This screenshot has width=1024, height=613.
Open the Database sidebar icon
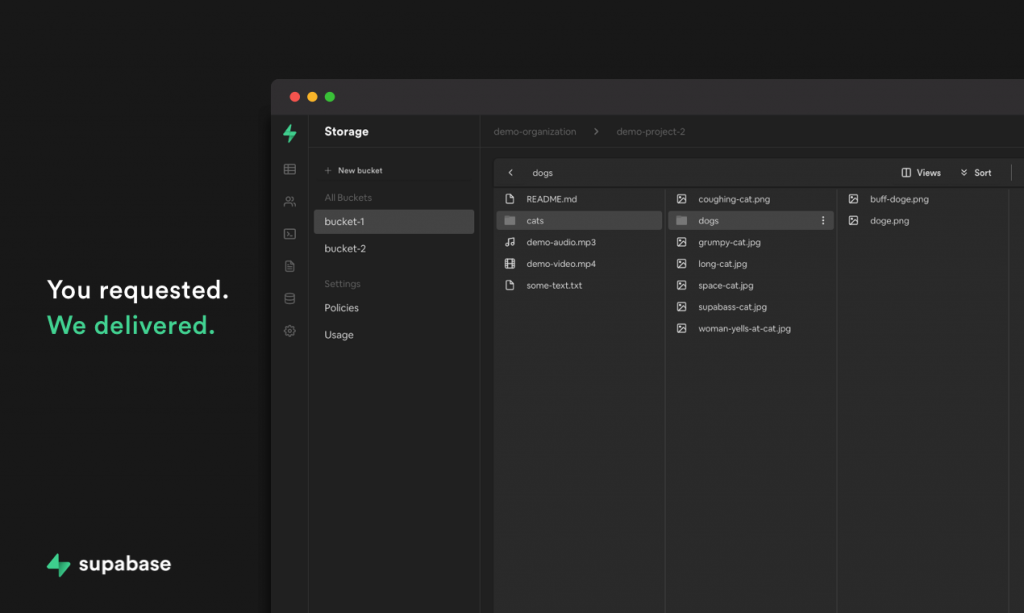point(290,298)
